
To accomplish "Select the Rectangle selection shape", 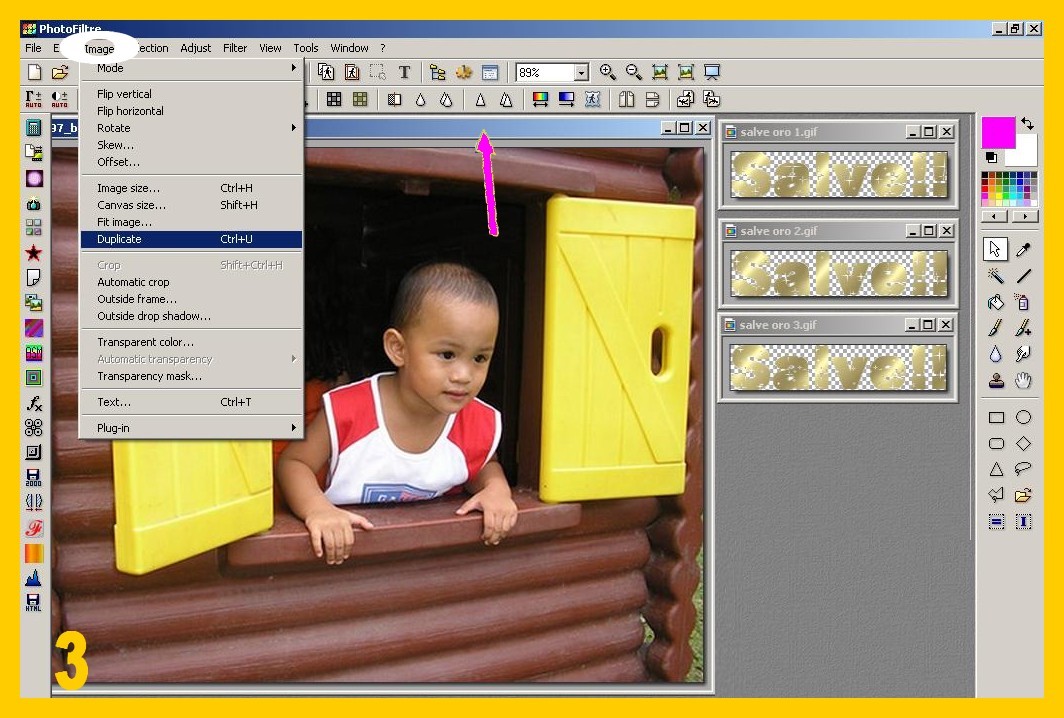I will [996, 418].
